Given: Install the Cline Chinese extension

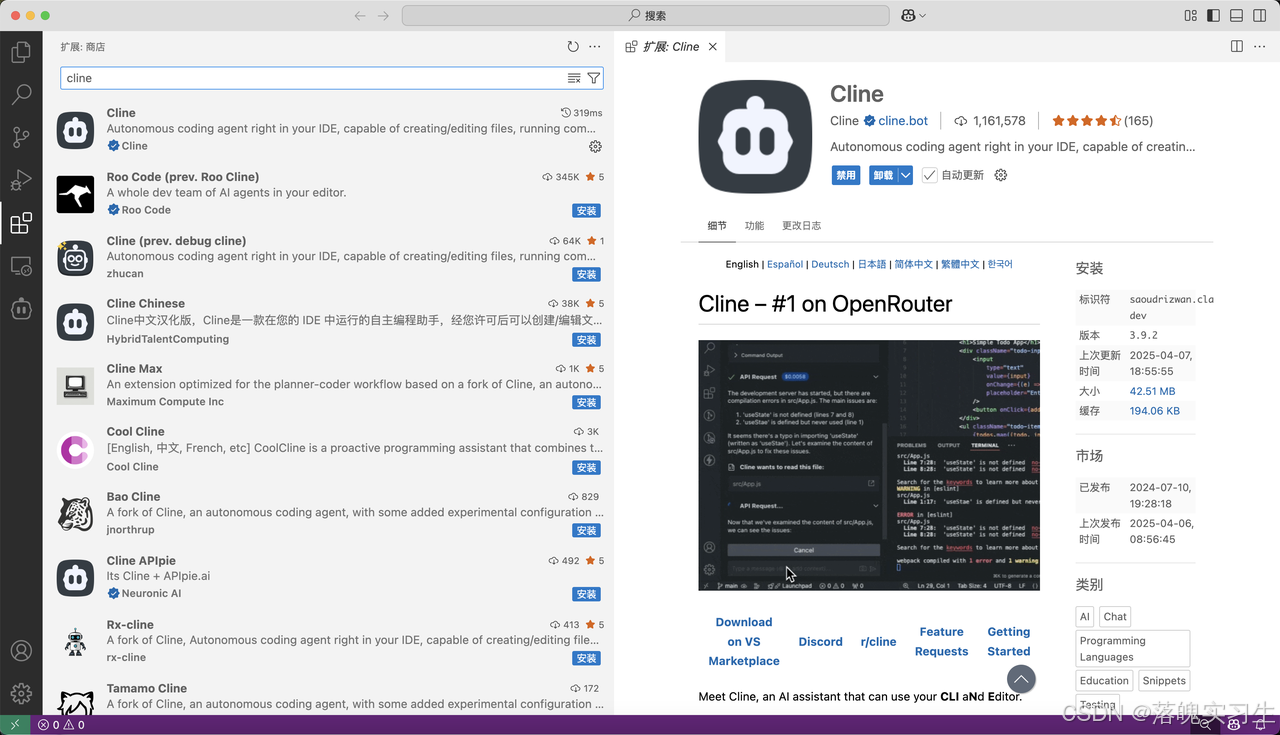Looking at the screenshot, I should (587, 340).
